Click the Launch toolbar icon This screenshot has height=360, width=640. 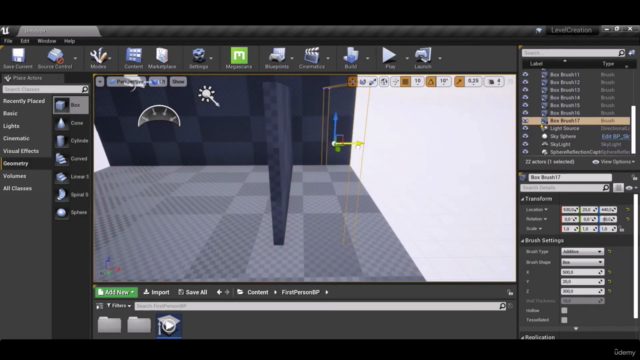423,58
